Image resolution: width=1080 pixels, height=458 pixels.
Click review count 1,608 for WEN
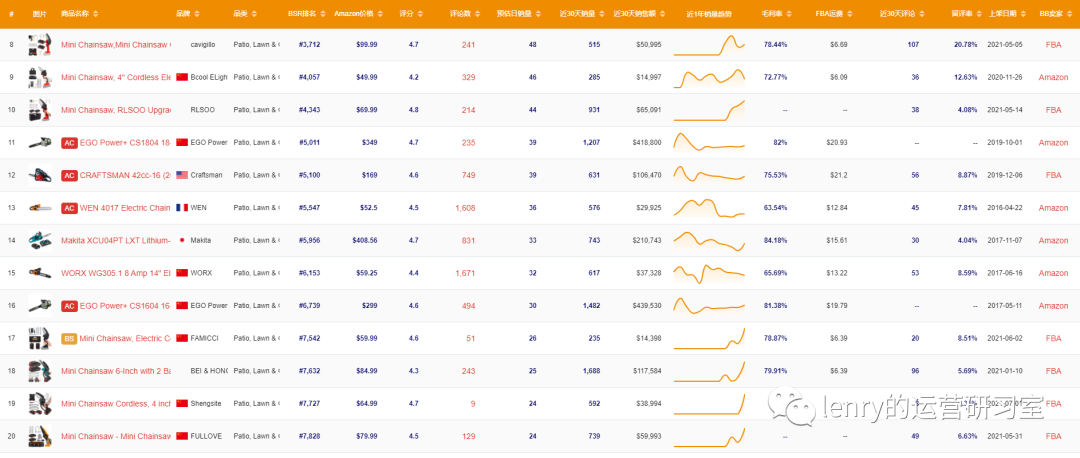point(465,208)
